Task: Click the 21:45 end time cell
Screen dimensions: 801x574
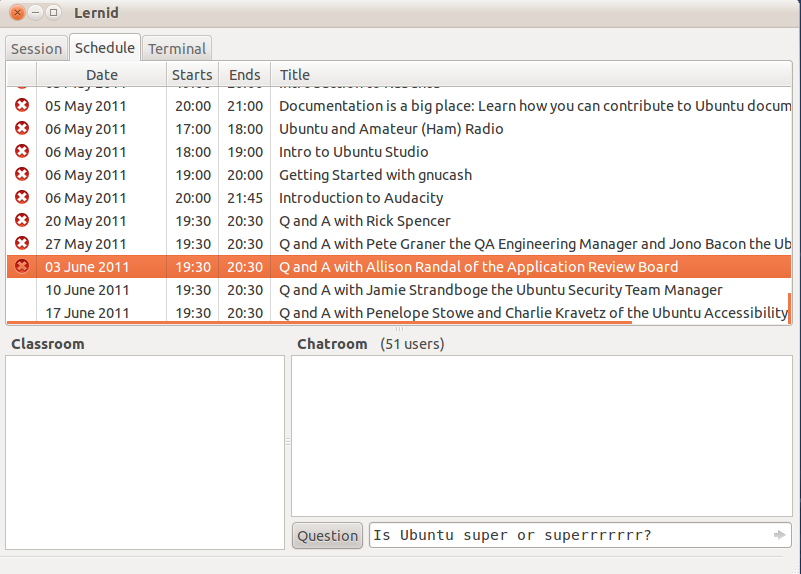Action: (245, 198)
